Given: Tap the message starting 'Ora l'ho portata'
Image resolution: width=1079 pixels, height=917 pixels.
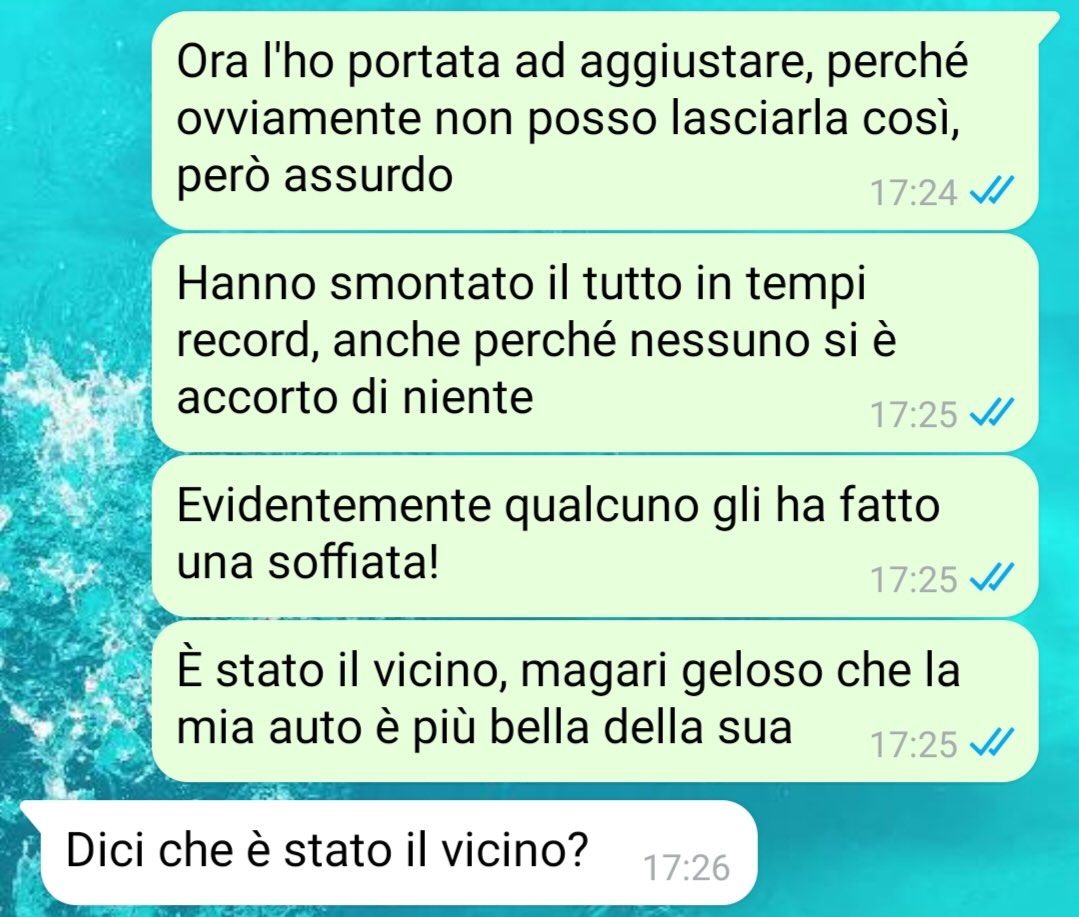Looking at the screenshot, I should click(594, 119).
